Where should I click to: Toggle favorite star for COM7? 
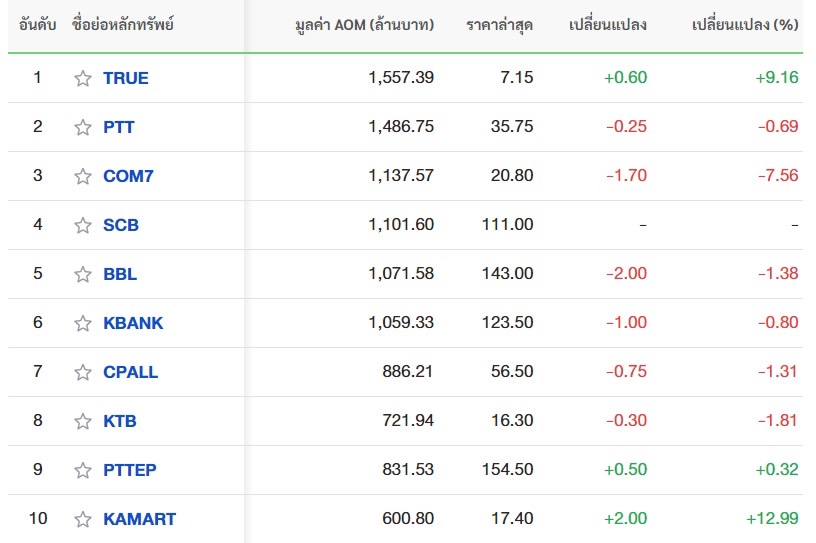click(x=83, y=176)
